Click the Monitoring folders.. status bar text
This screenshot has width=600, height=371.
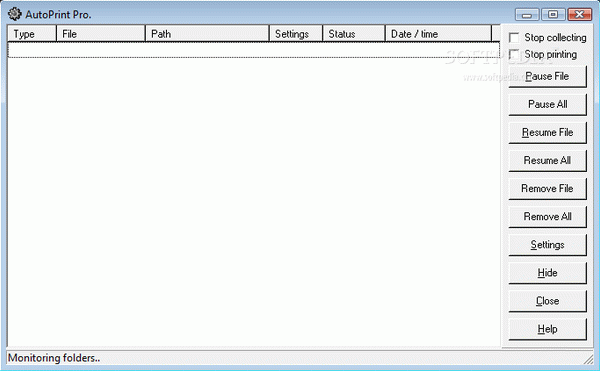point(54,358)
